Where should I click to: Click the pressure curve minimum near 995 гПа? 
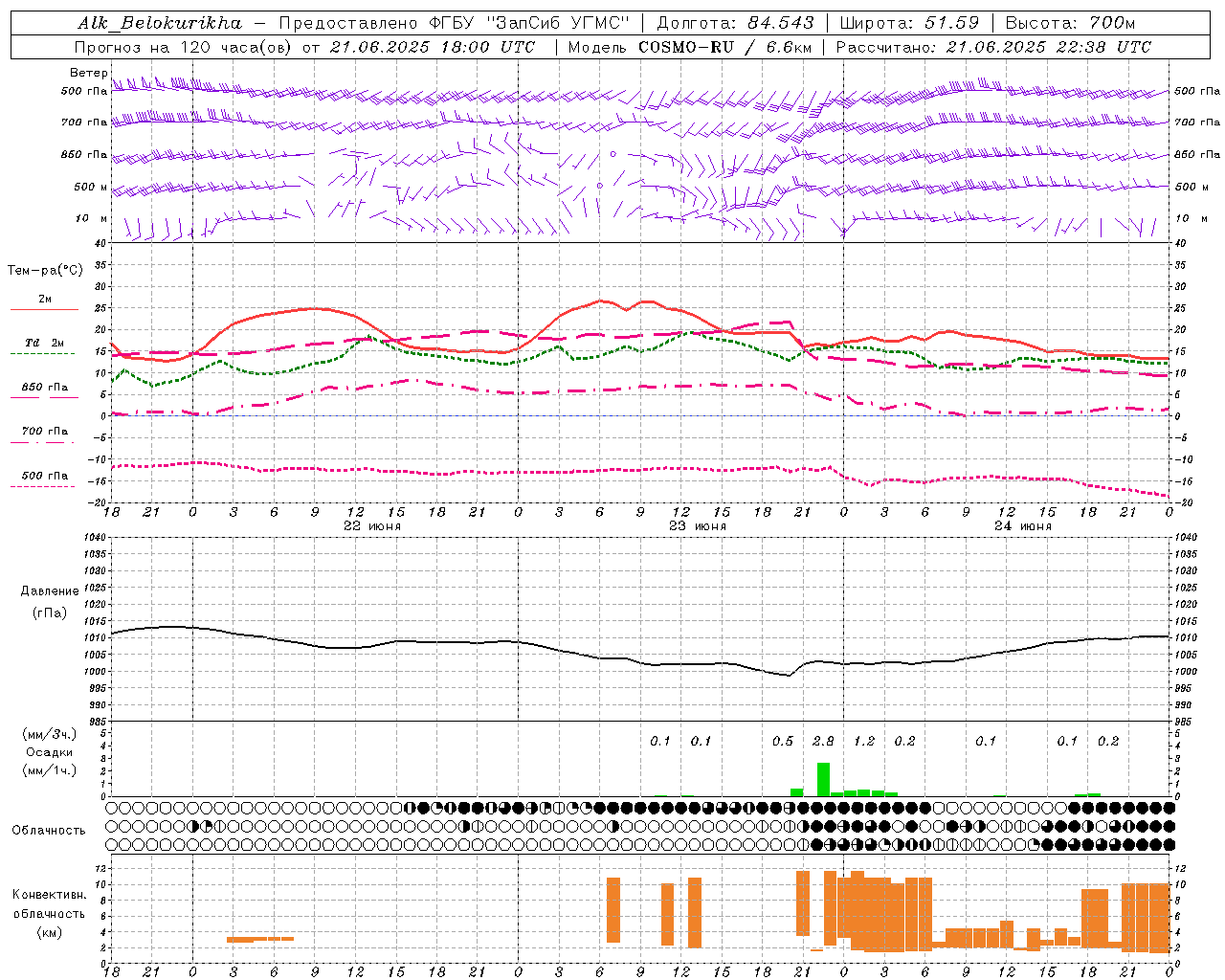[789, 675]
